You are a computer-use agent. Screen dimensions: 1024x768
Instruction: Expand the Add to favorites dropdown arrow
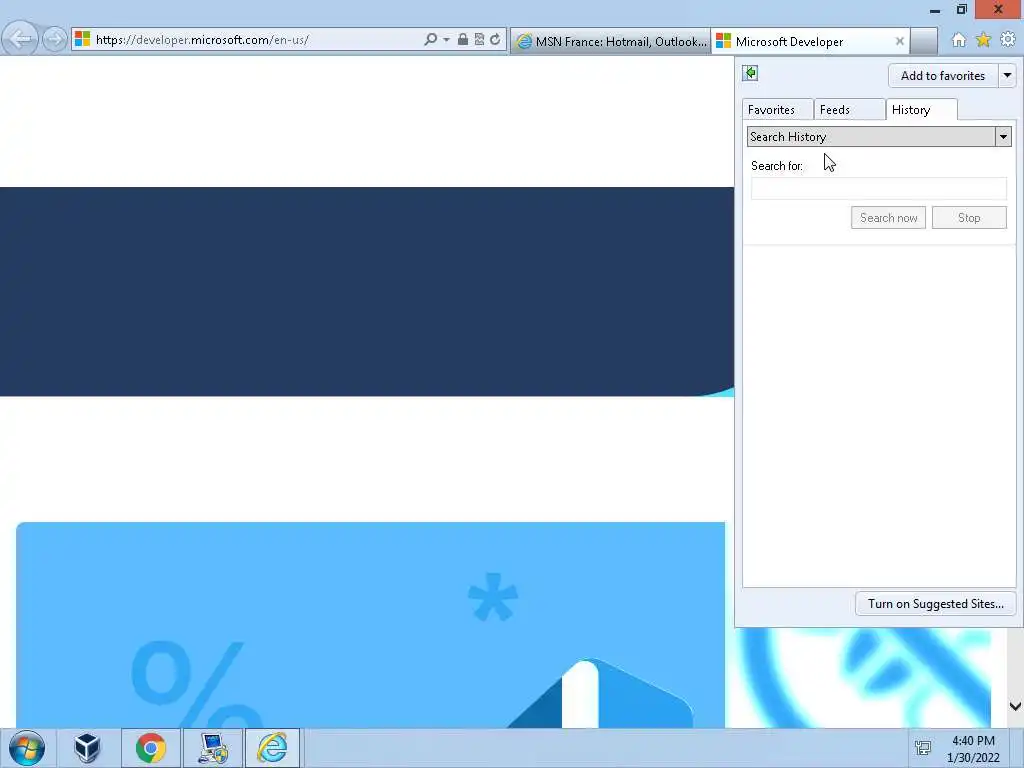[x=1007, y=76]
